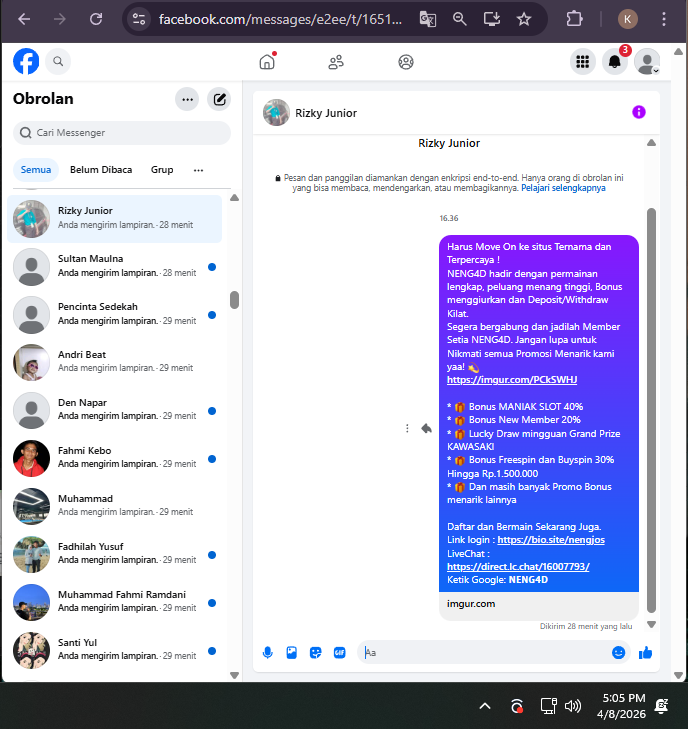The image size is (688, 729).
Task: Open the imgur.com/PCkSWHJ link
Action: (x=512, y=379)
